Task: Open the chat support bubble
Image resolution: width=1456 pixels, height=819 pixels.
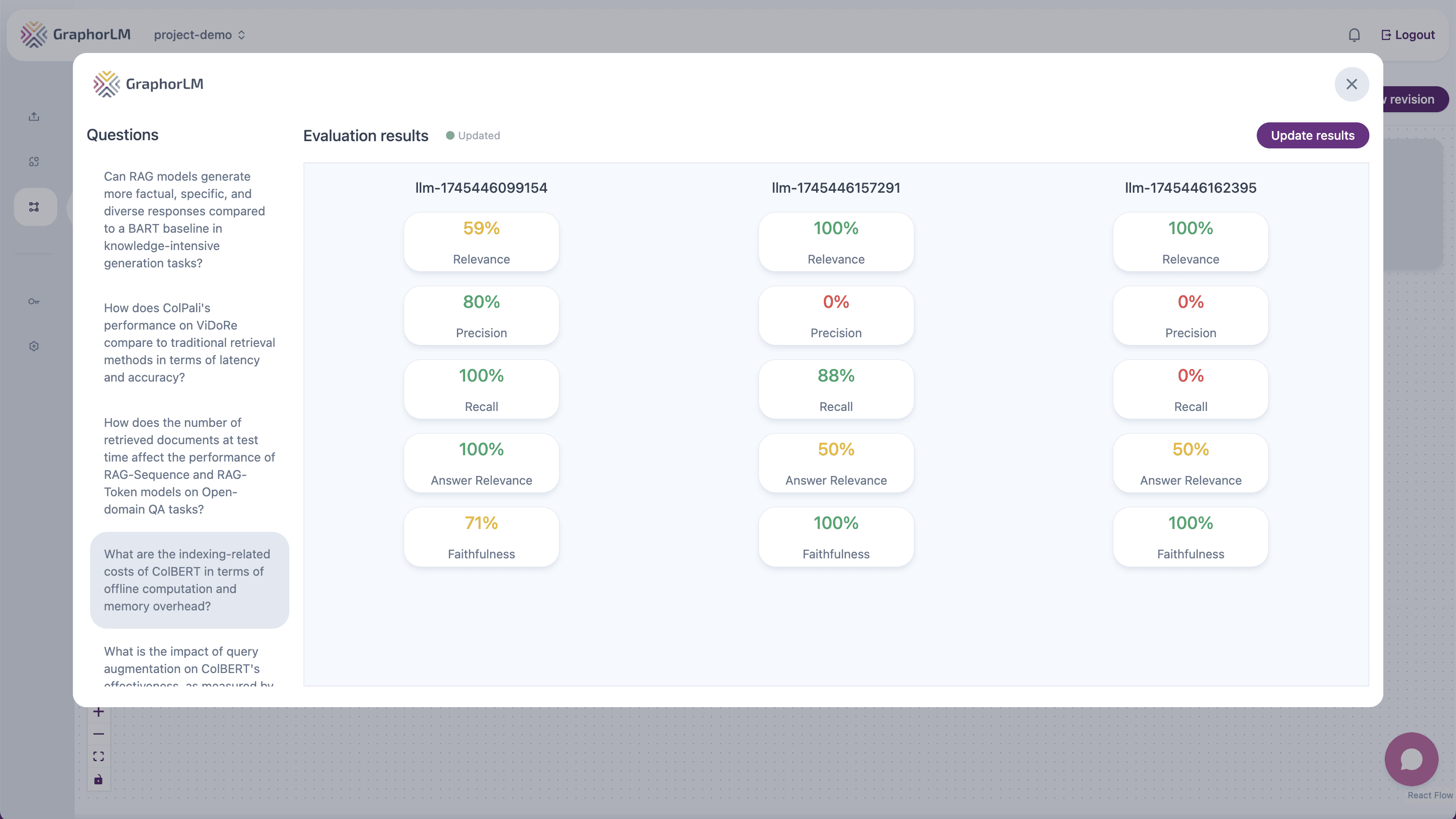Action: click(1411, 759)
